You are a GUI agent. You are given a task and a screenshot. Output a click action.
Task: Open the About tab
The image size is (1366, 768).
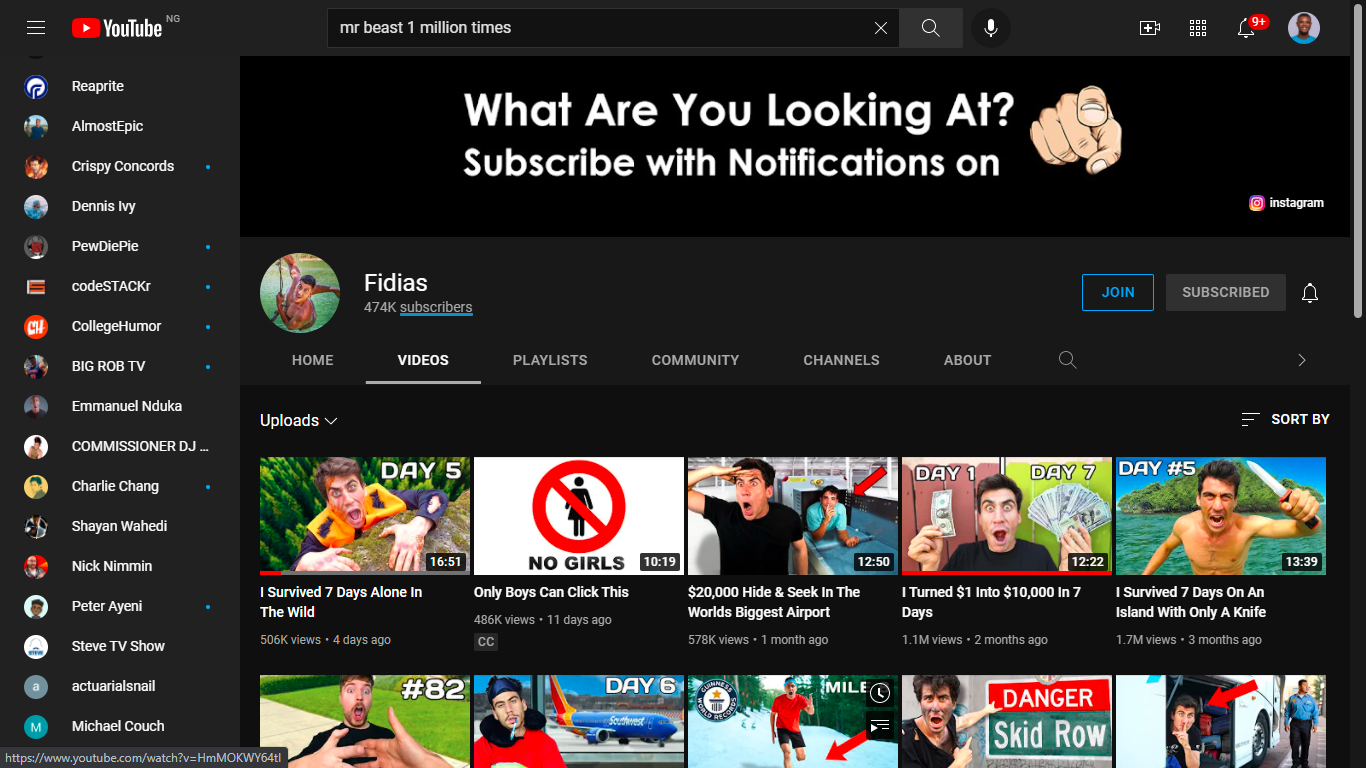pyautogui.click(x=968, y=360)
